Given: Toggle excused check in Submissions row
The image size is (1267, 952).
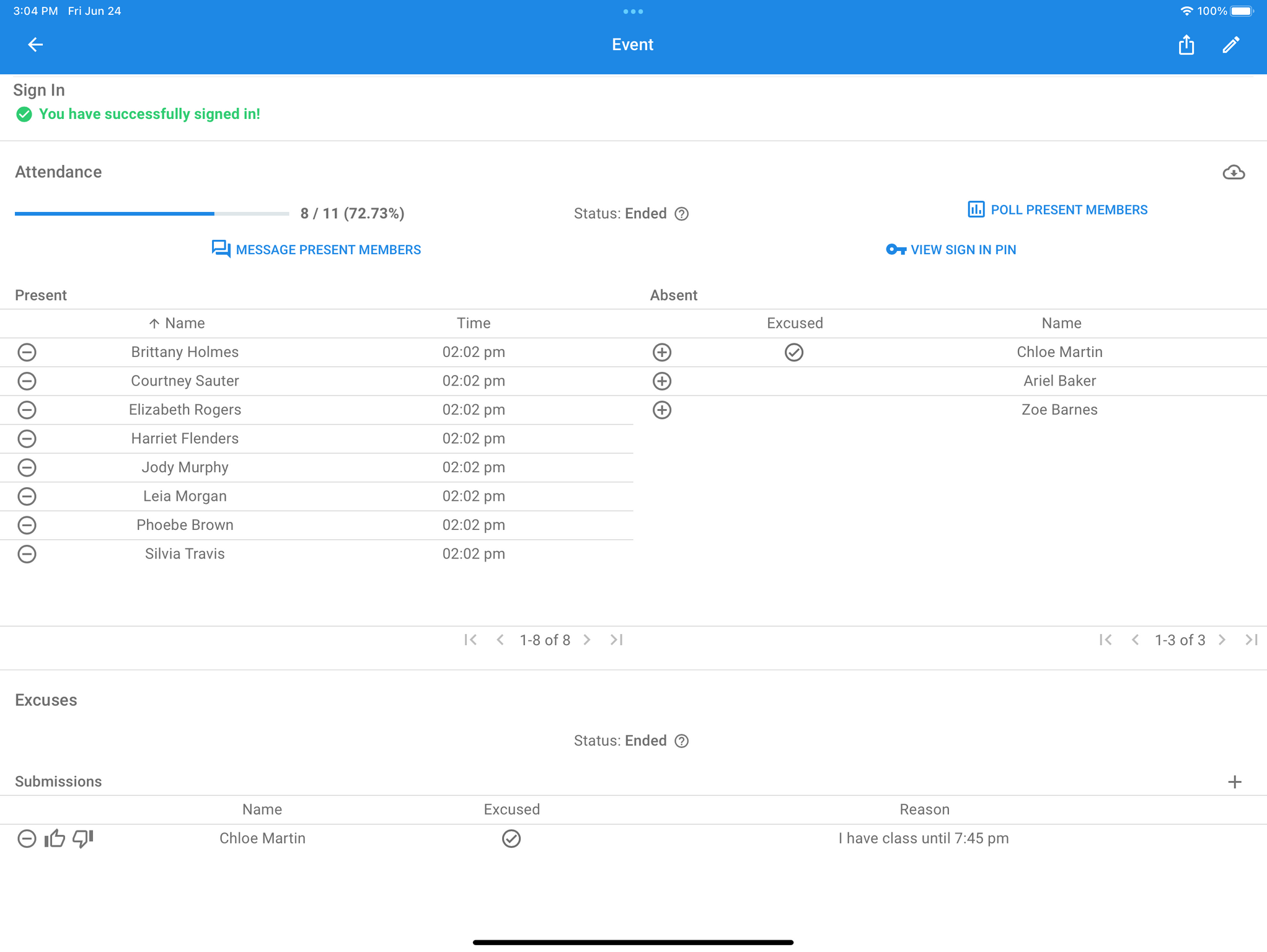Looking at the screenshot, I should pos(511,839).
